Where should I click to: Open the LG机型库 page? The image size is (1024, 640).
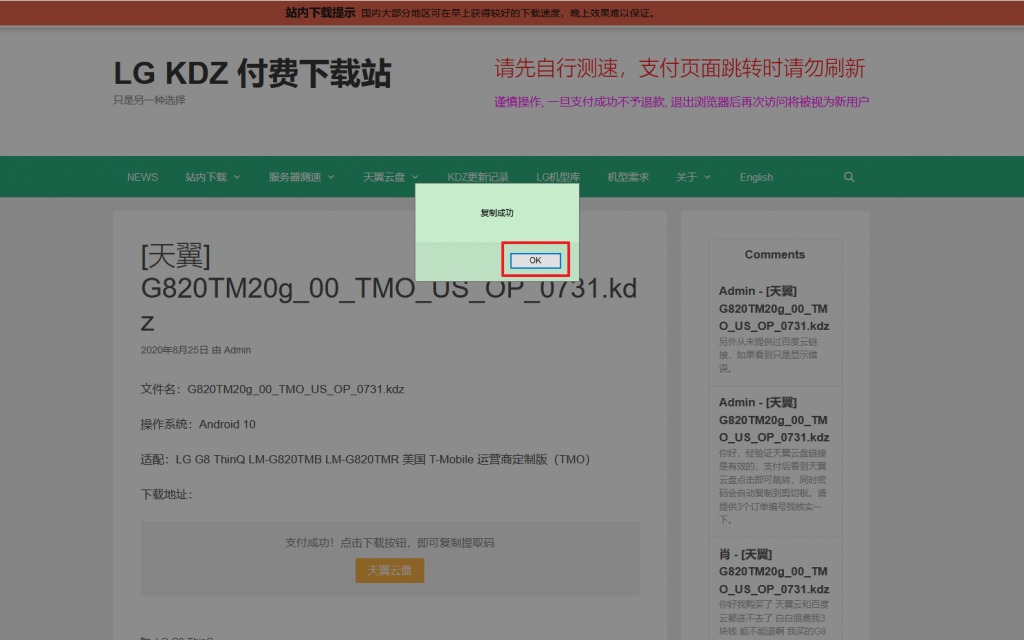point(558,177)
